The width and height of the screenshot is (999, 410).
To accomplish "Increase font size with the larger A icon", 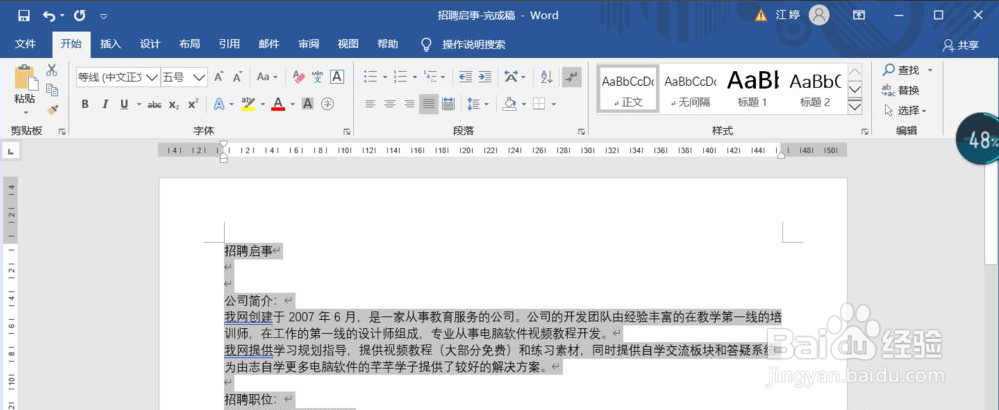I will [219, 77].
